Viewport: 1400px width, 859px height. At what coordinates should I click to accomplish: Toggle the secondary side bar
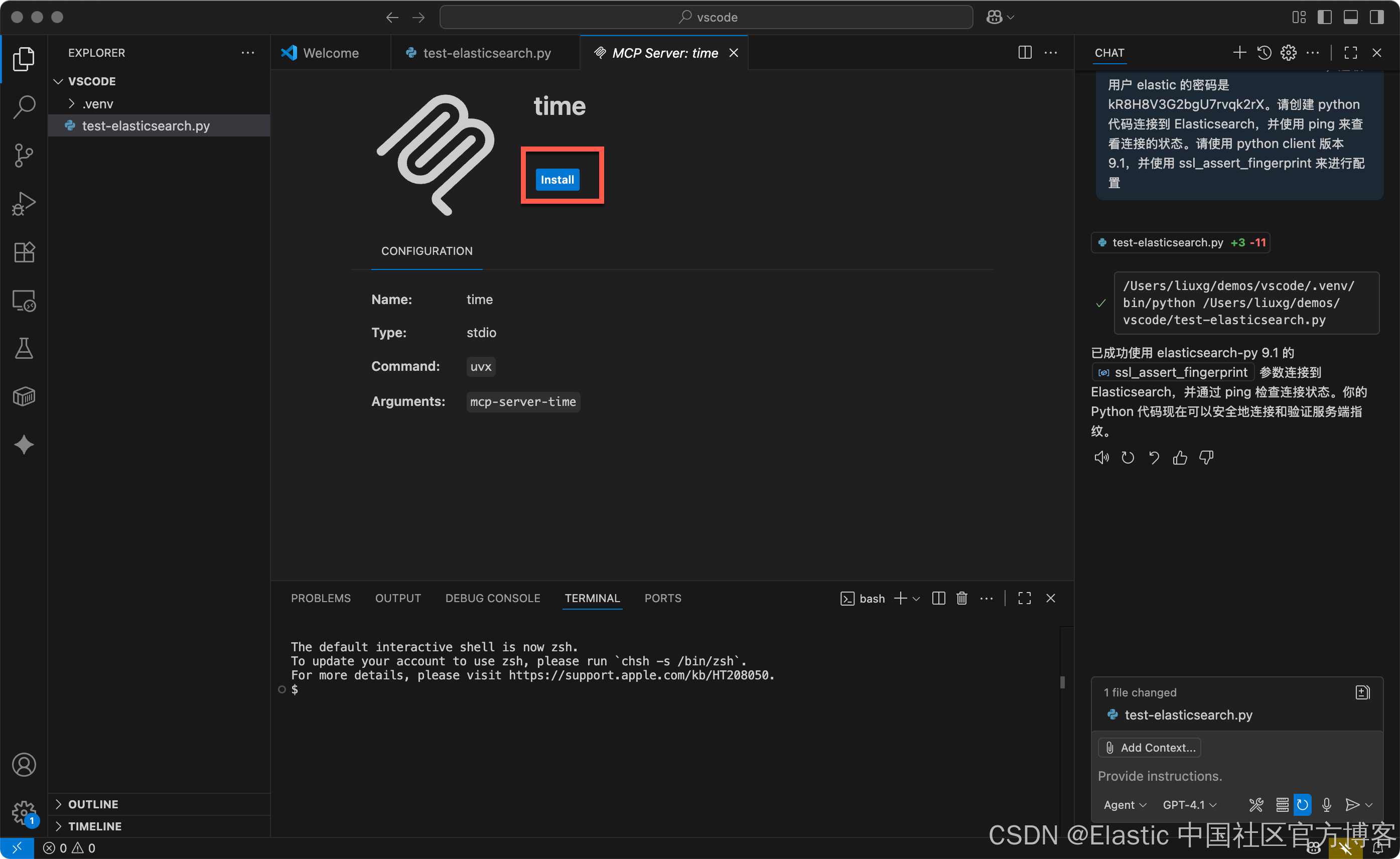[1377, 17]
